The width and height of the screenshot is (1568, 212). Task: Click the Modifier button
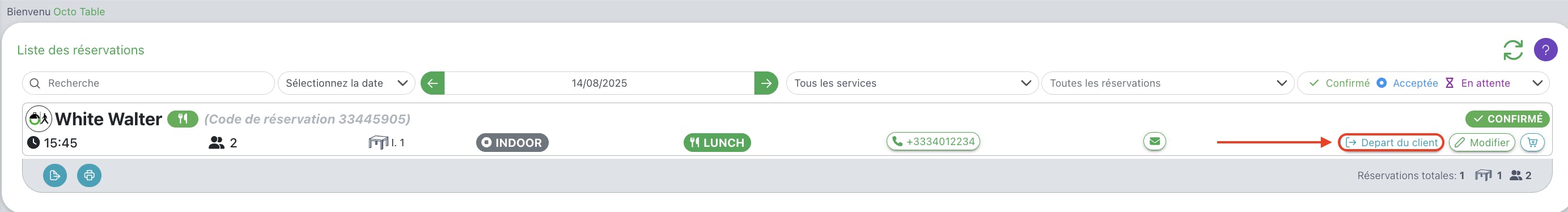[x=1482, y=142]
